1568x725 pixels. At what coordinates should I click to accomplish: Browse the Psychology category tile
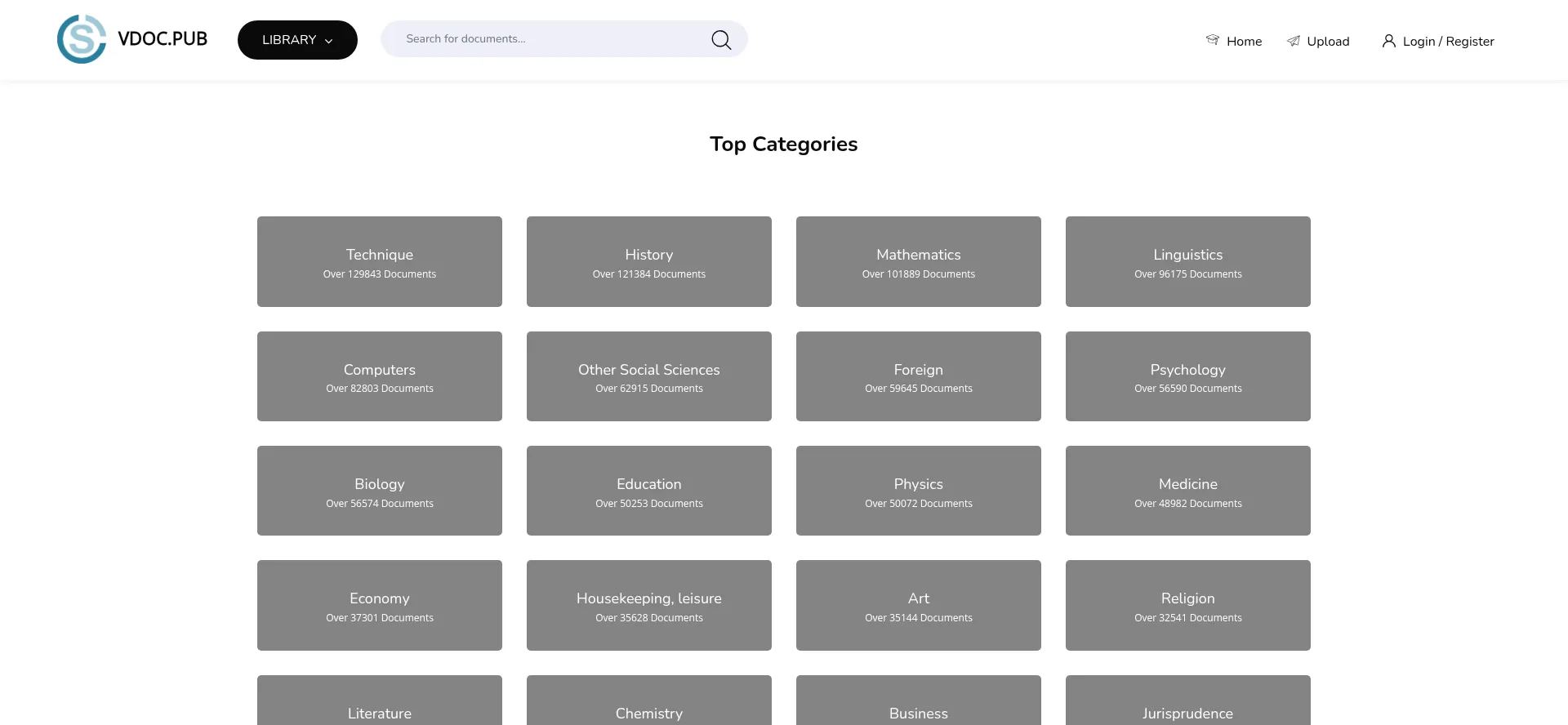[x=1188, y=376]
